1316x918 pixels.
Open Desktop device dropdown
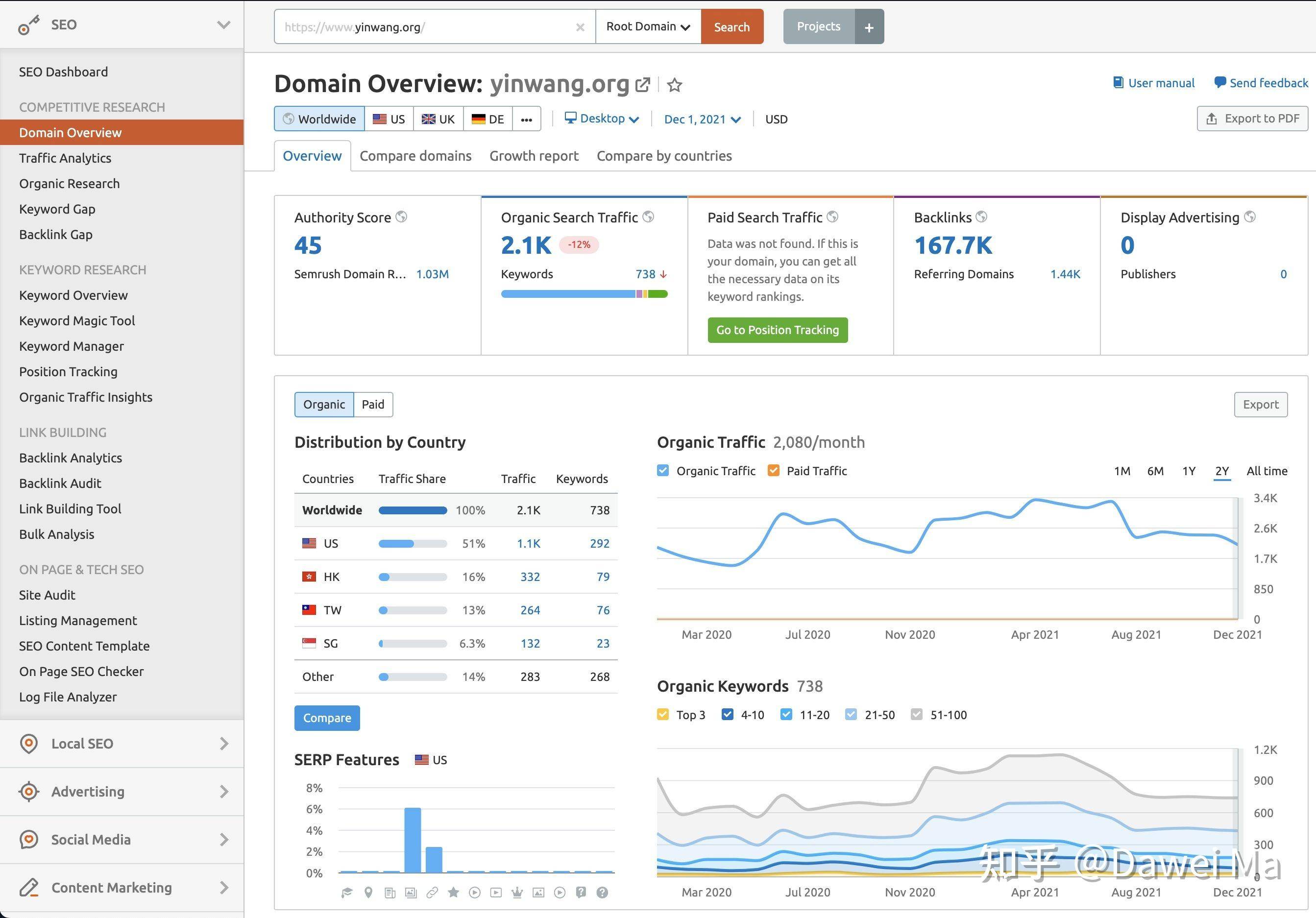(601, 119)
